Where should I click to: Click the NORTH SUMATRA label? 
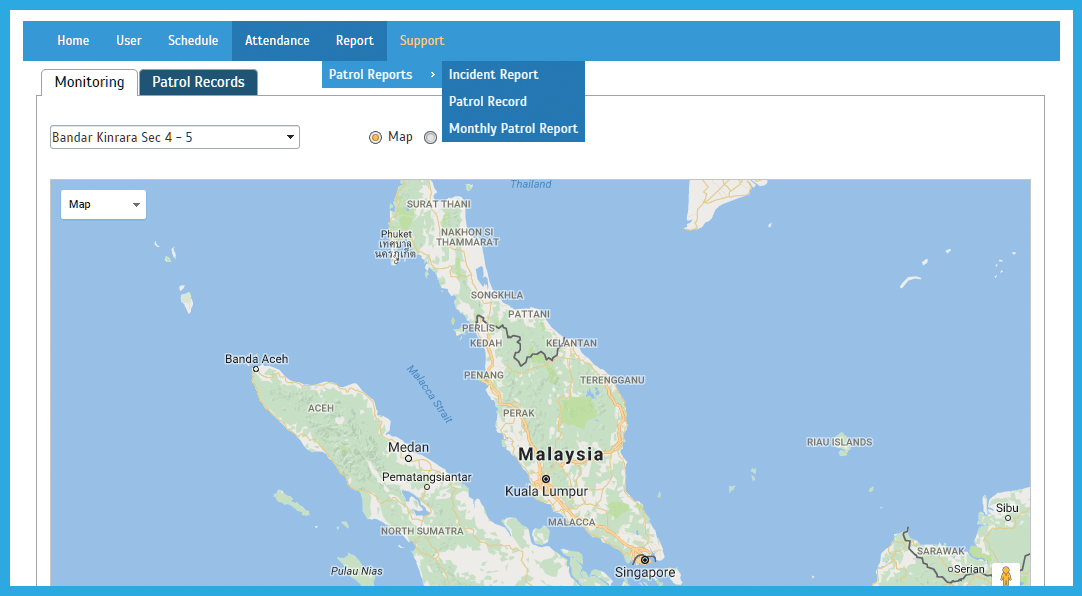click(422, 531)
